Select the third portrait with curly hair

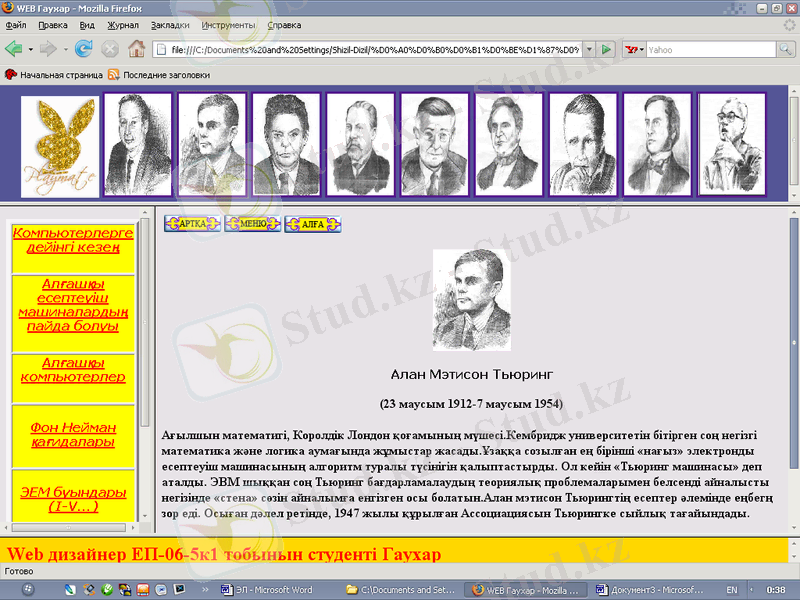pos(286,144)
